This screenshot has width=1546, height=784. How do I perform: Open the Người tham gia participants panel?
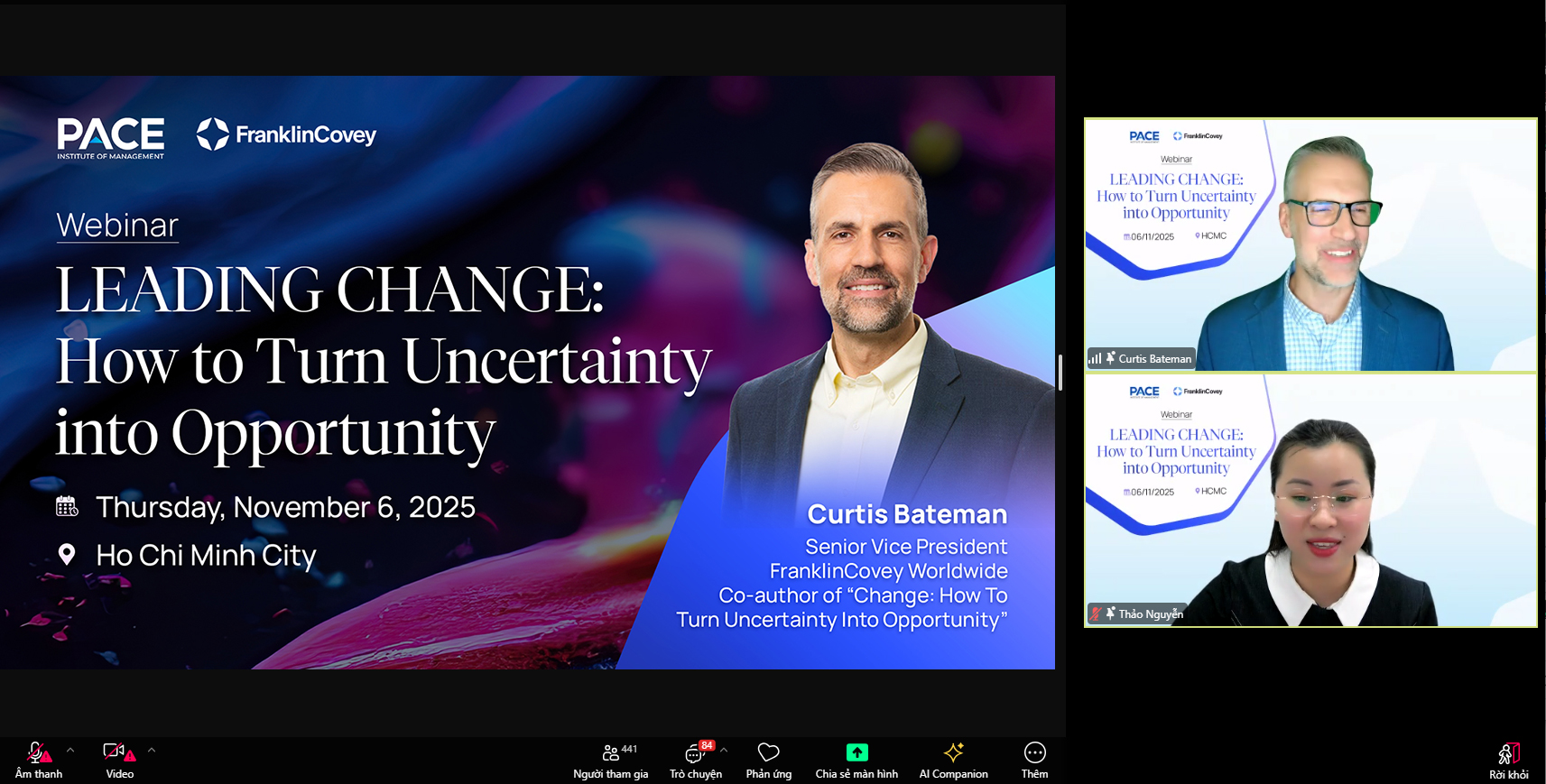(611, 760)
